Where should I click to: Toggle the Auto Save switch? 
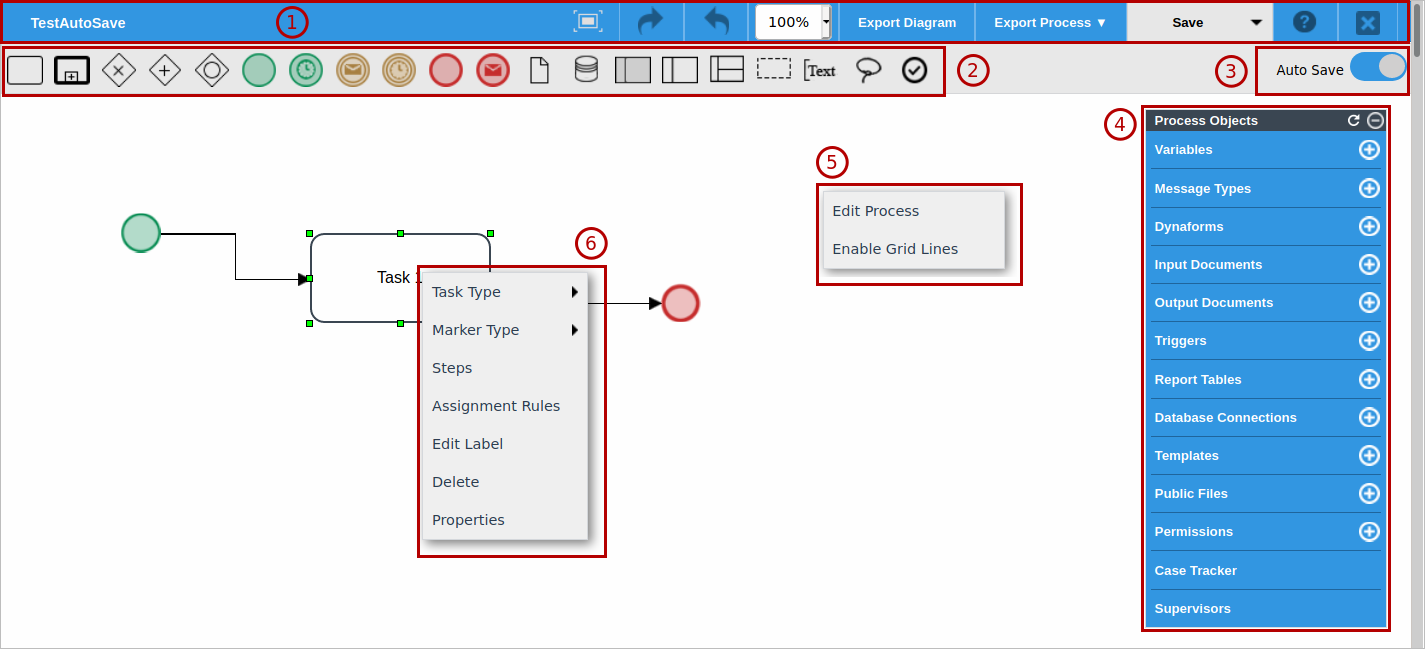(1378, 68)
